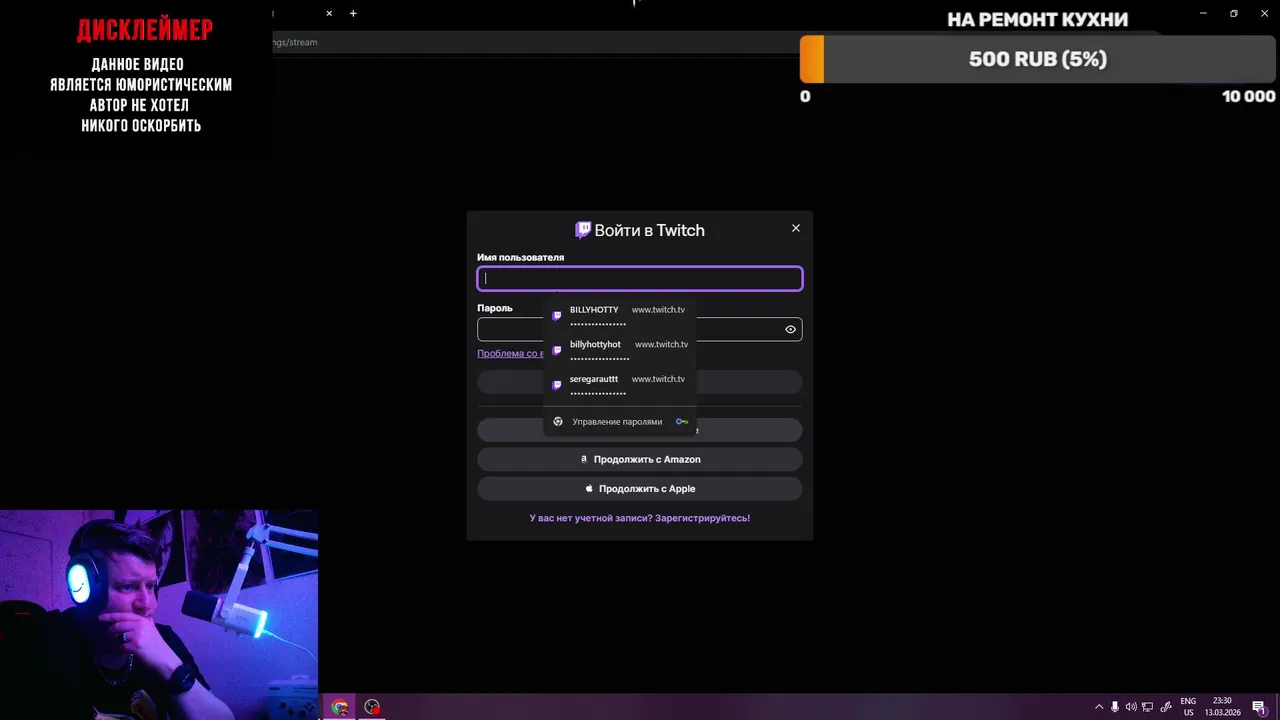Image resolution: width=1280 pixels, height=720 pixels.
Task: Open Chrome from the taskbar
Action: (x=340, y=707)
